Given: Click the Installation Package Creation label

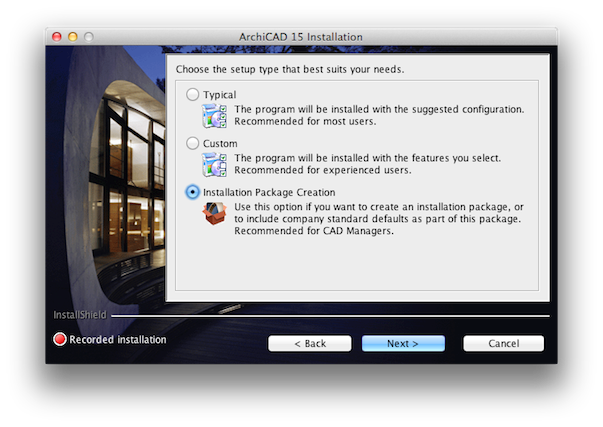Looking at the screenshot, I should pyautogui.click(x=269, y=192).
